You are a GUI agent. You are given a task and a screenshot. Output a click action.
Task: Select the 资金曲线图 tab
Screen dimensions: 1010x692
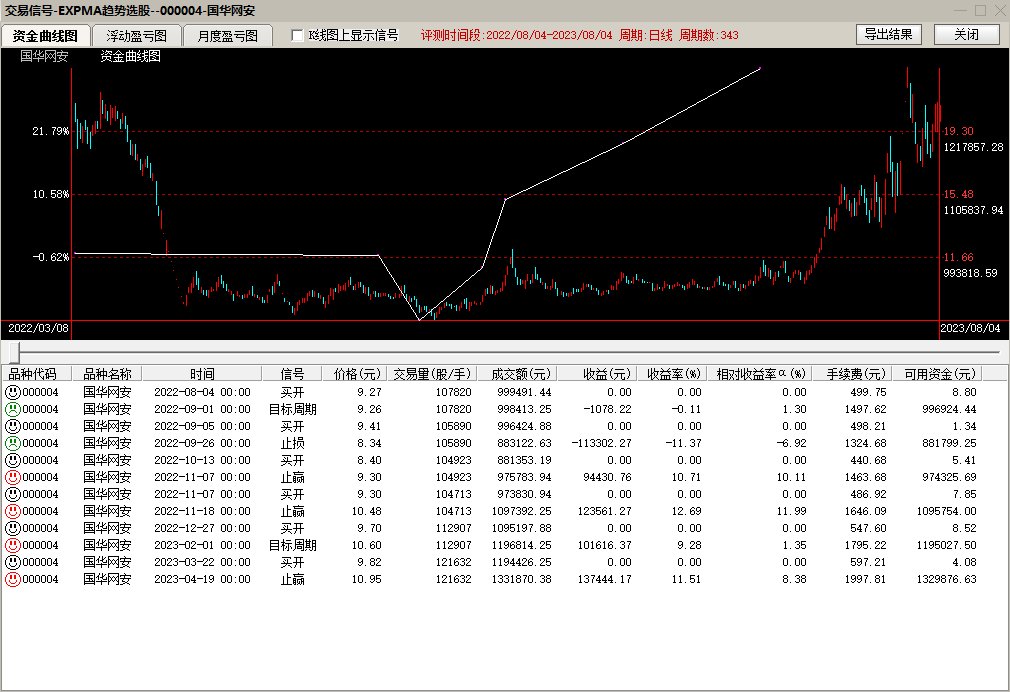tap(45, 35)
